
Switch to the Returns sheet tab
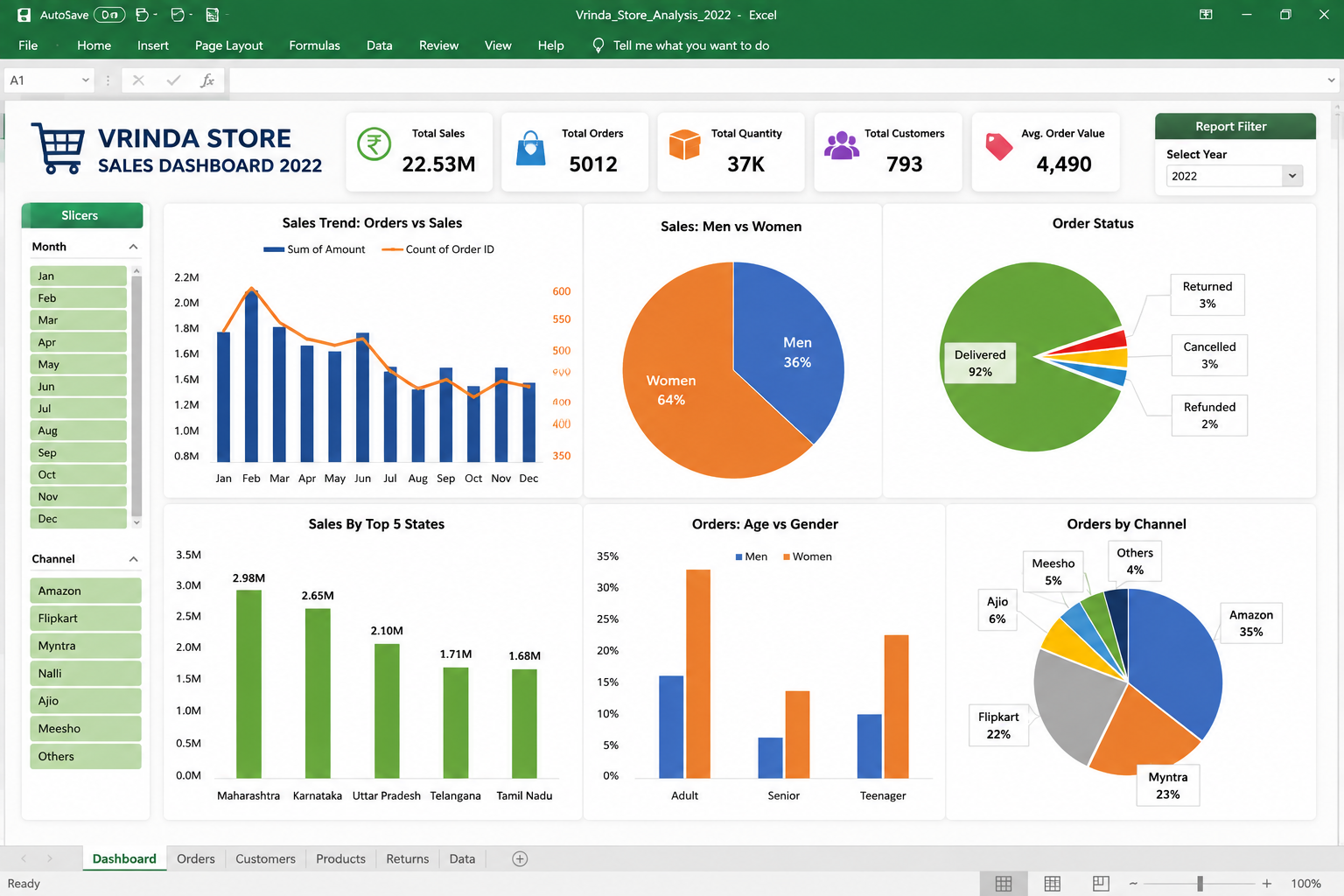[408, 859]
